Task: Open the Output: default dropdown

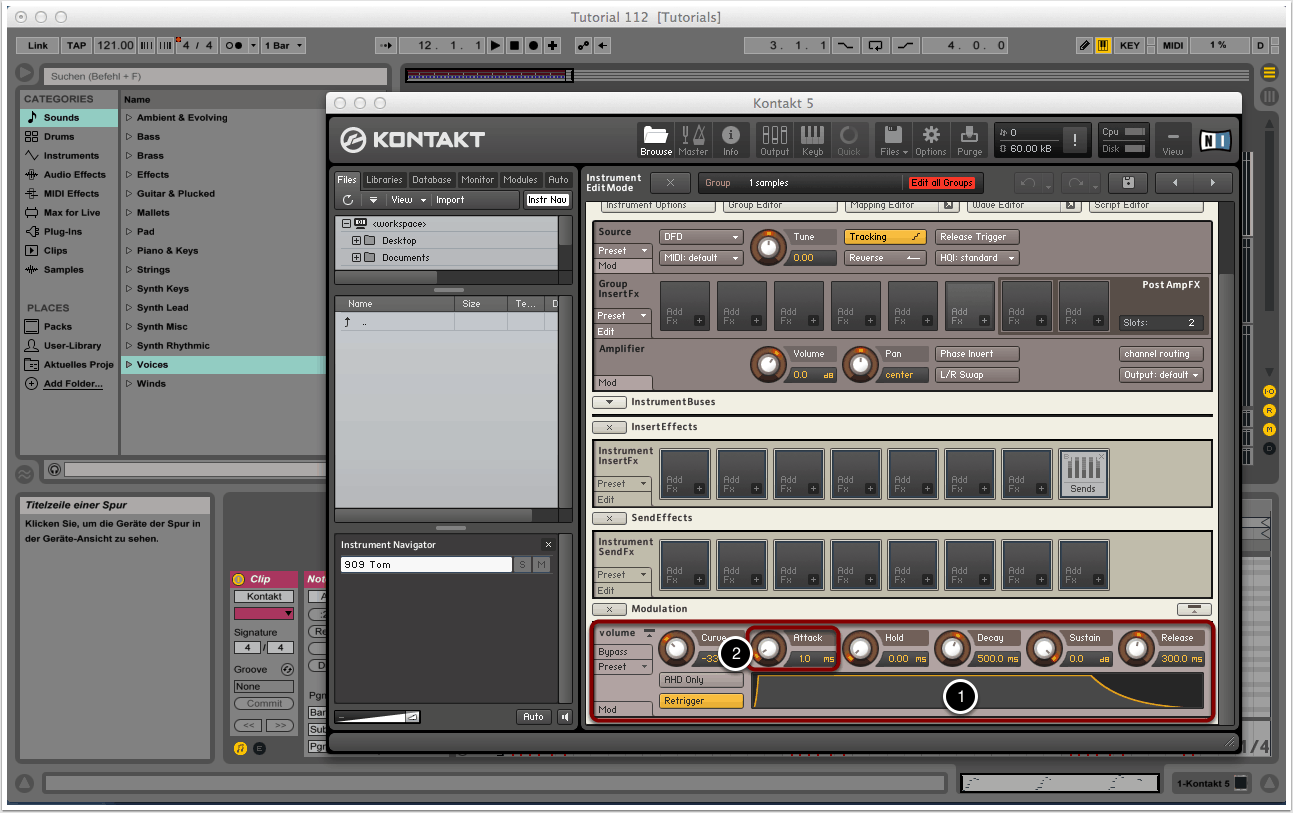Action: click(1160, 375)
